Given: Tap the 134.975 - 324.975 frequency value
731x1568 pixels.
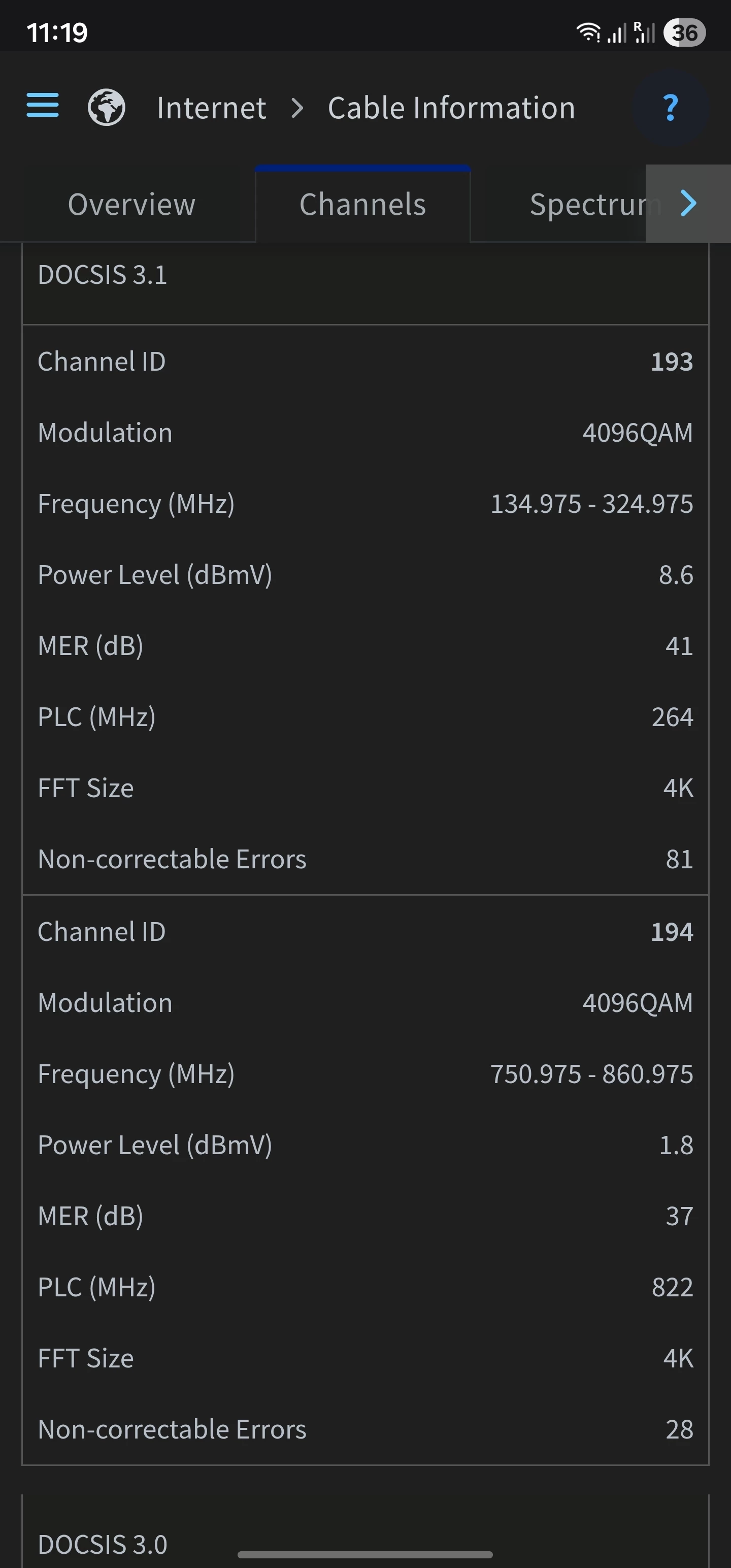Looking at the screenshot, I should tap(591, 504).
